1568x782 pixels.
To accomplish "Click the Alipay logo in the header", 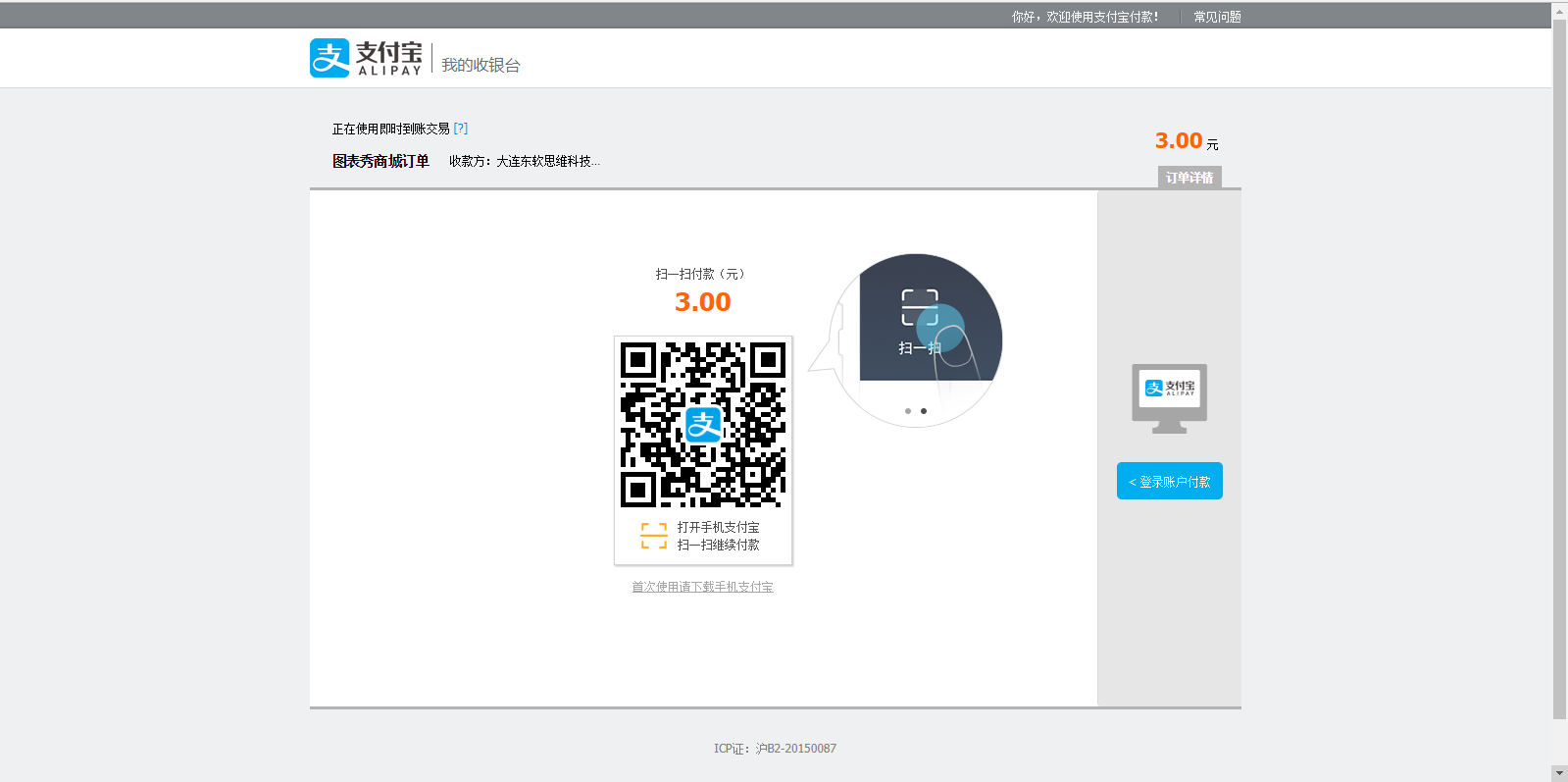I will tap(367, 58).
